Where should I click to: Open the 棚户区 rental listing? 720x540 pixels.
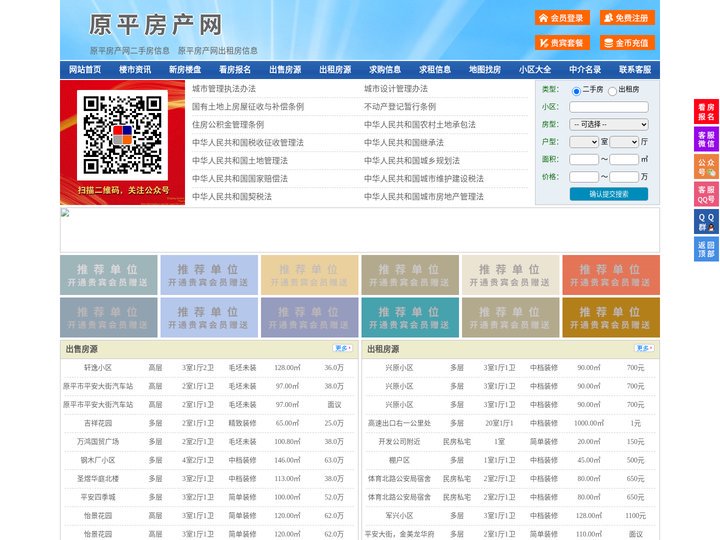click(x=399, y=460)
